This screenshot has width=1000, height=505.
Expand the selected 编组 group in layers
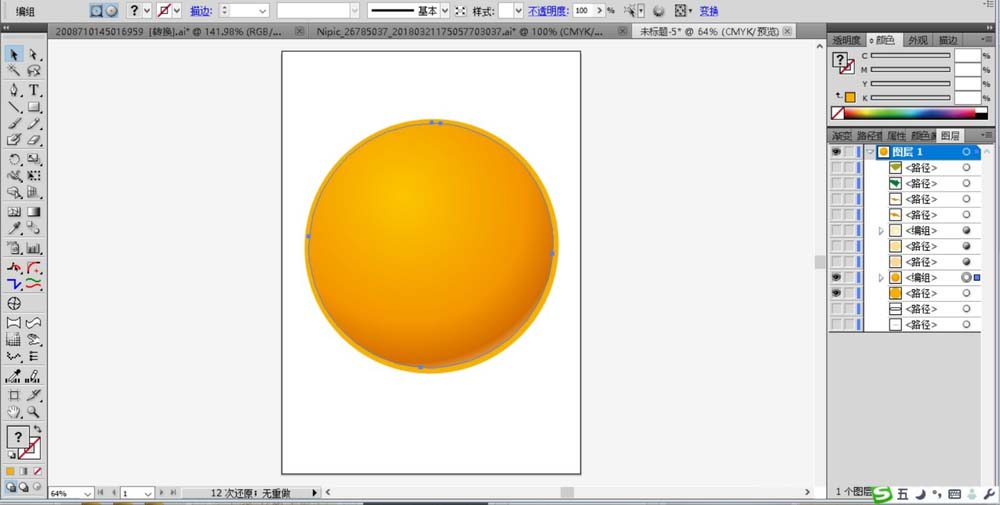tap(881, 277)
